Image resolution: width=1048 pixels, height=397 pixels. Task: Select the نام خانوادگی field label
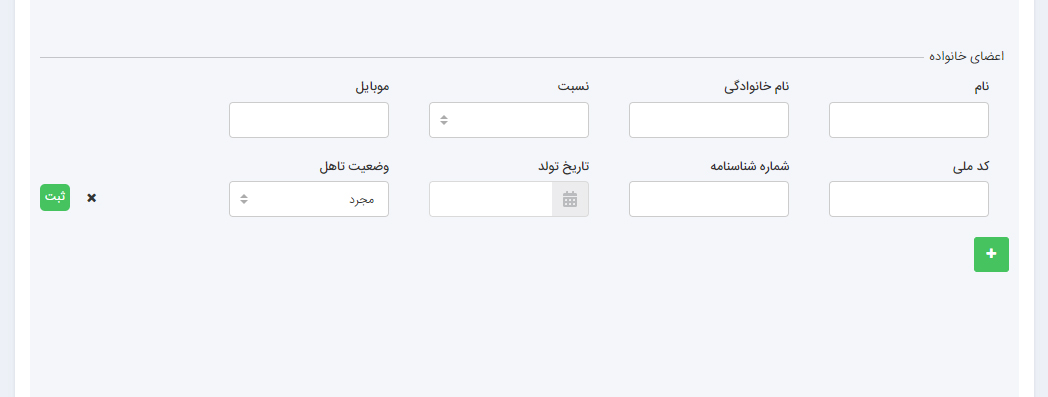pyautogui.click(x=757, y=87)
